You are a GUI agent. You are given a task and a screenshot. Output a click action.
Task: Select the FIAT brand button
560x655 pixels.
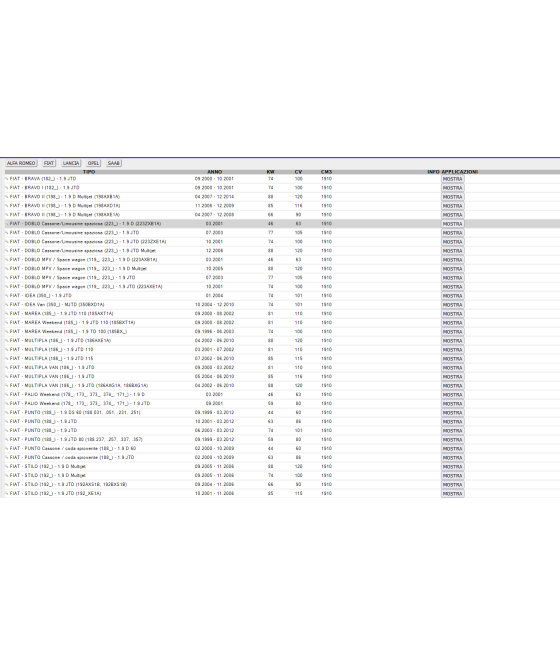point(49,163)
